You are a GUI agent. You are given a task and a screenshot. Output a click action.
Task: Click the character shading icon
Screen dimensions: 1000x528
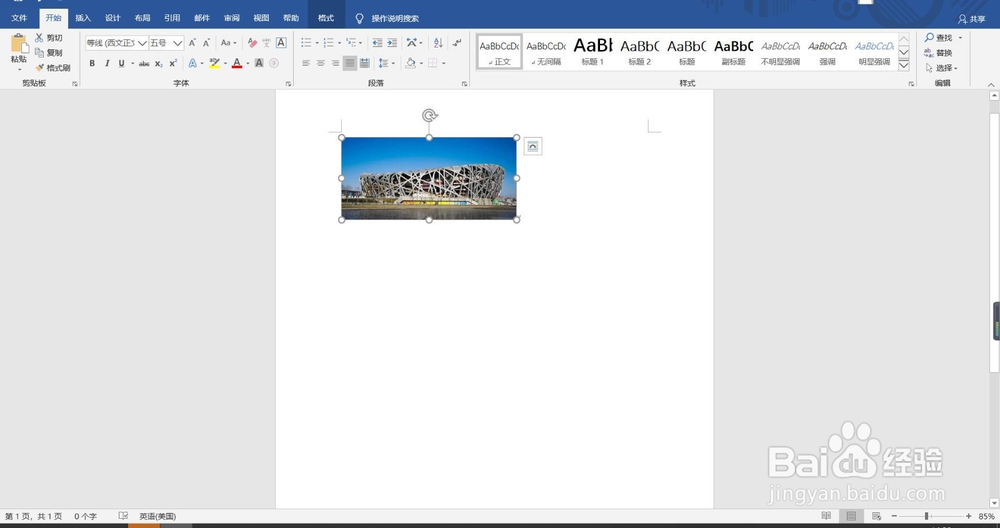pos(259,63)
